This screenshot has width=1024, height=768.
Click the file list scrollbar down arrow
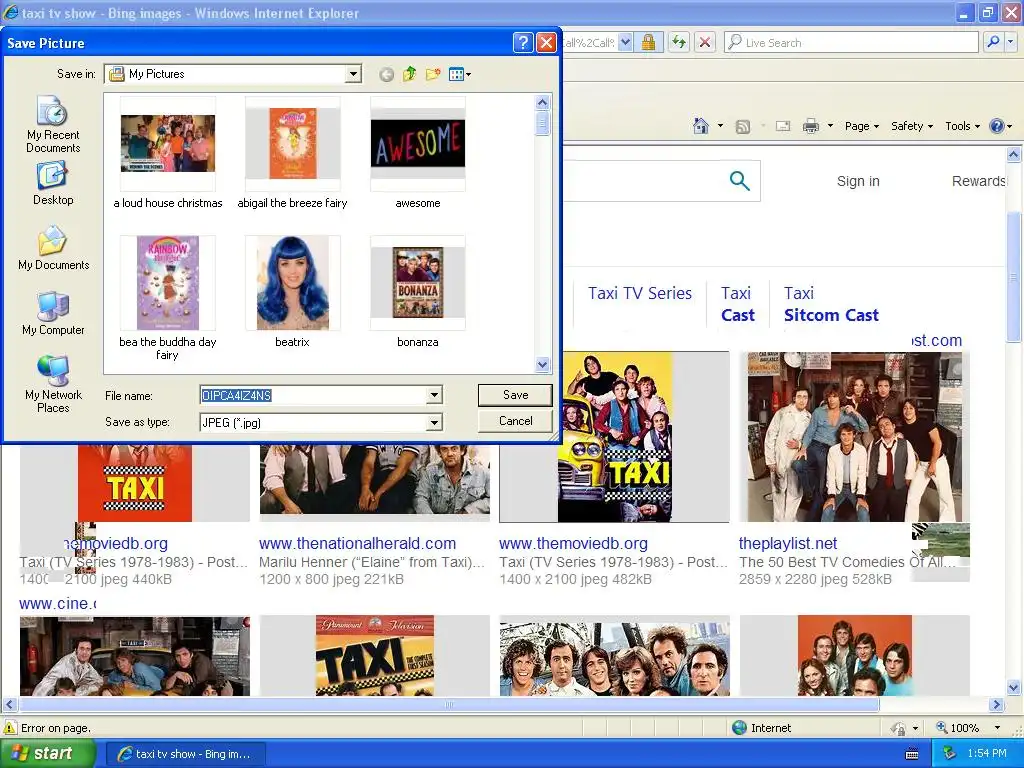tap(542, 365)
